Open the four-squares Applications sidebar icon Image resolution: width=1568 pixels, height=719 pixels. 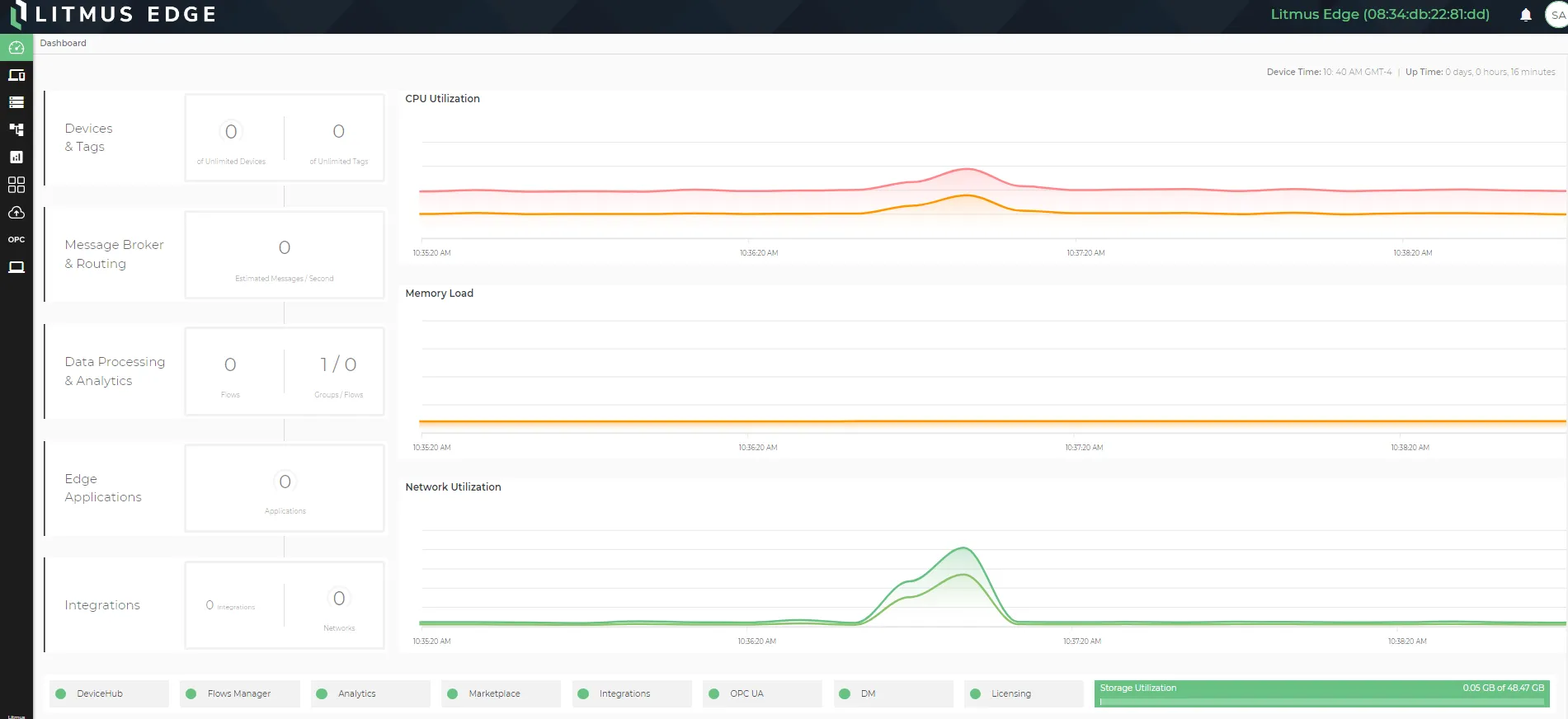pyautogui.click(x=16, y=185)
